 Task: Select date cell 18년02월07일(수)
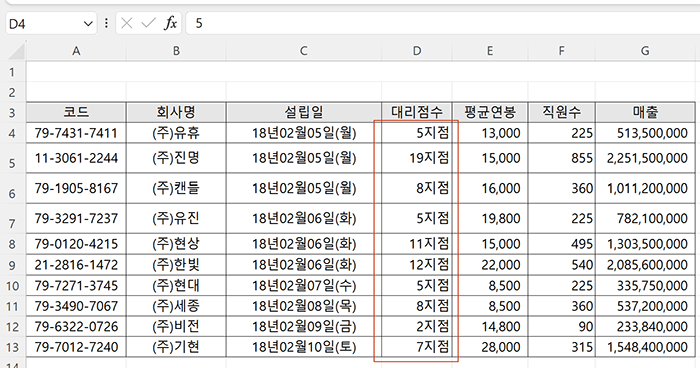click(304, 285)
